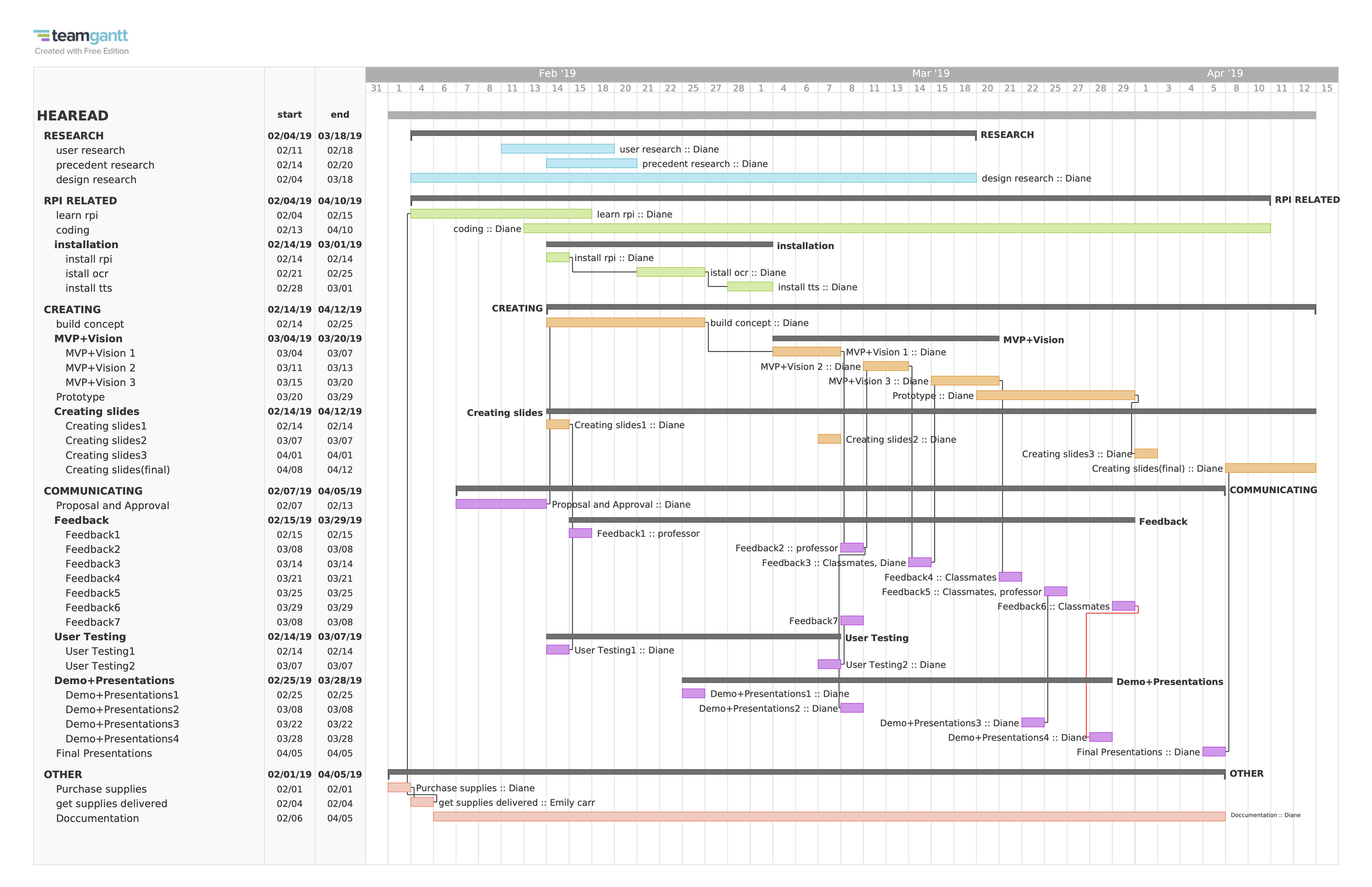This screenshot has width=1372, height=887.
Task: Open the RPI RELATED group row
Action: click(80, 201)
